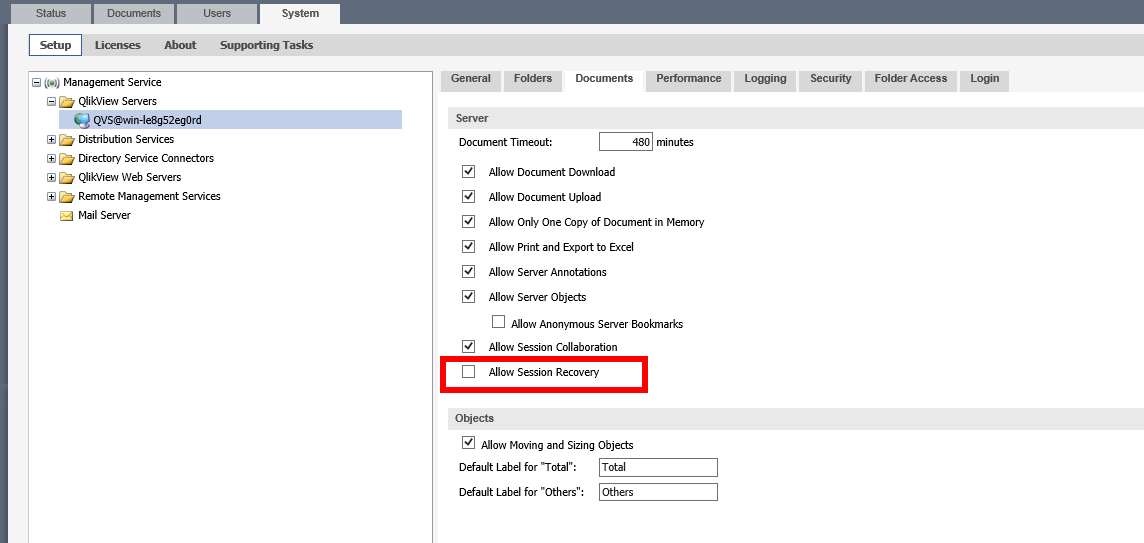Enable Allow Anonymous Server Bookmarks

click(498, 322)
